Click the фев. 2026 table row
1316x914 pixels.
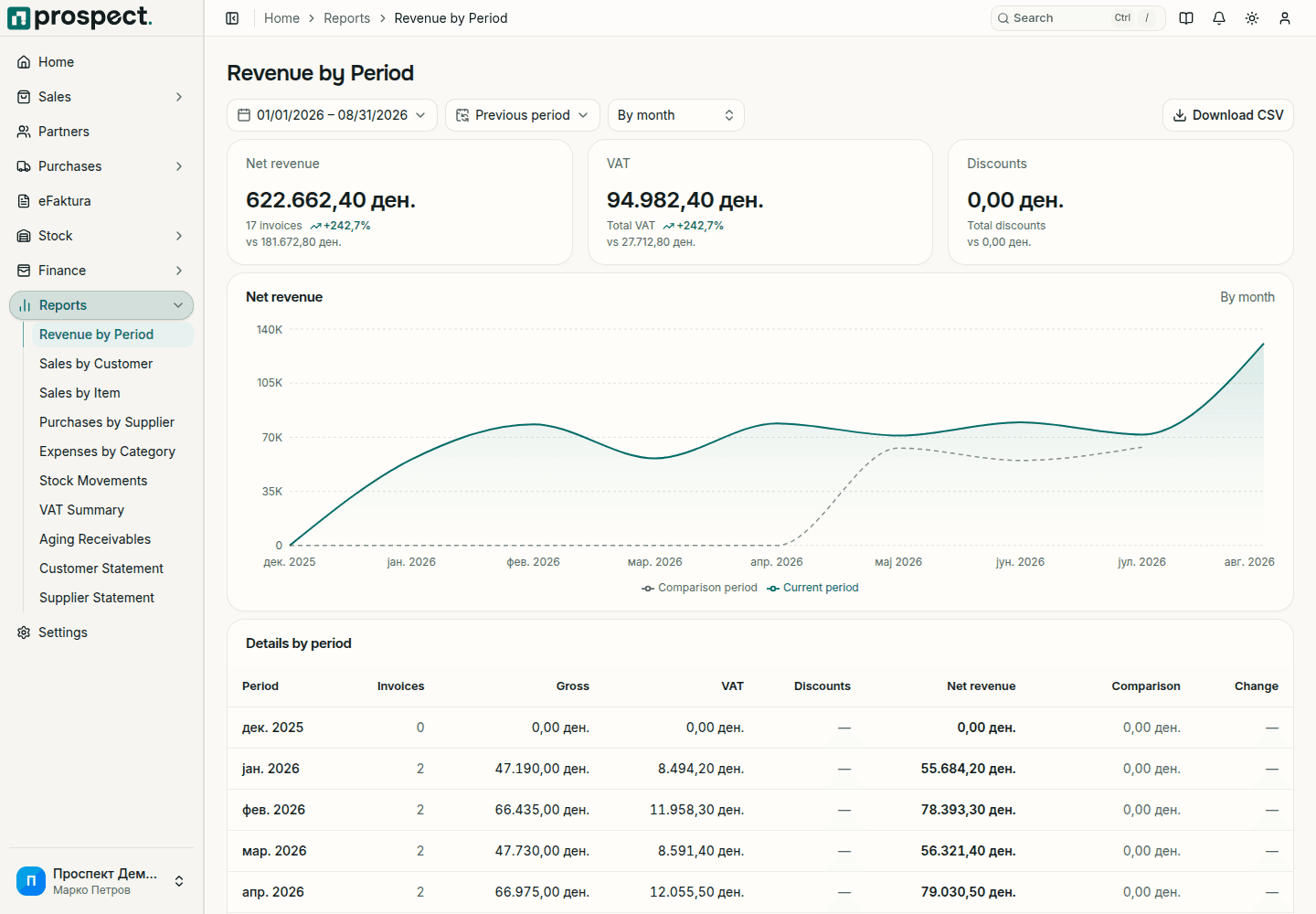760,810
